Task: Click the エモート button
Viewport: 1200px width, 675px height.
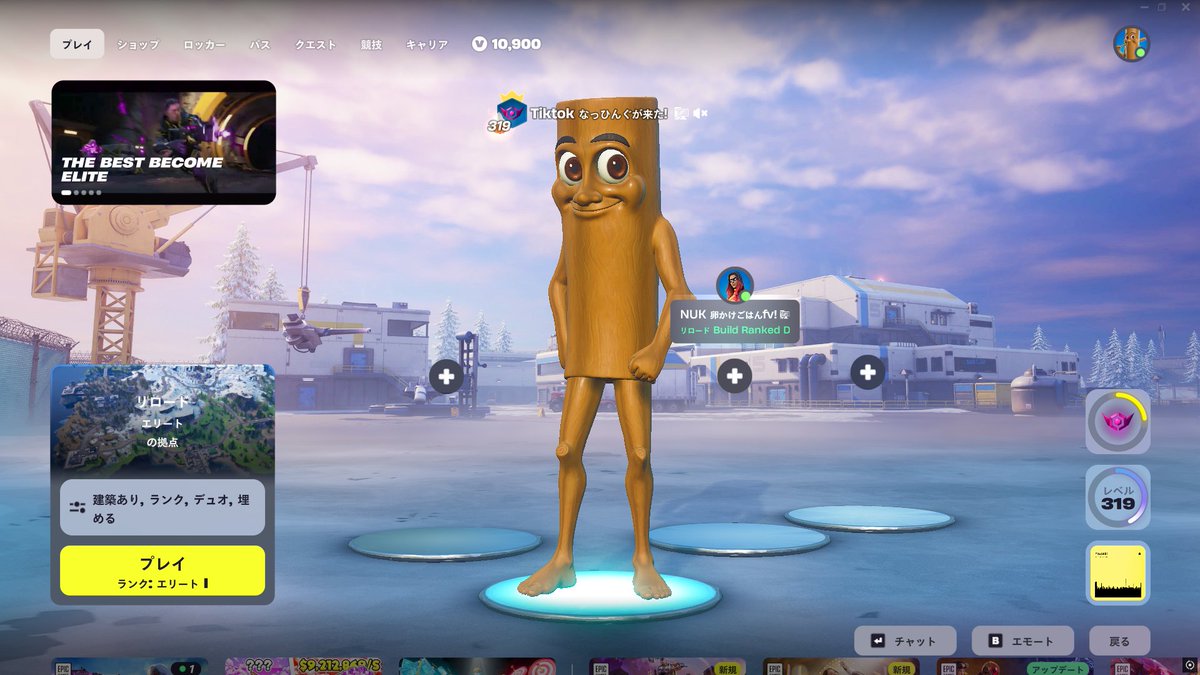Action: click(1022, 641)
